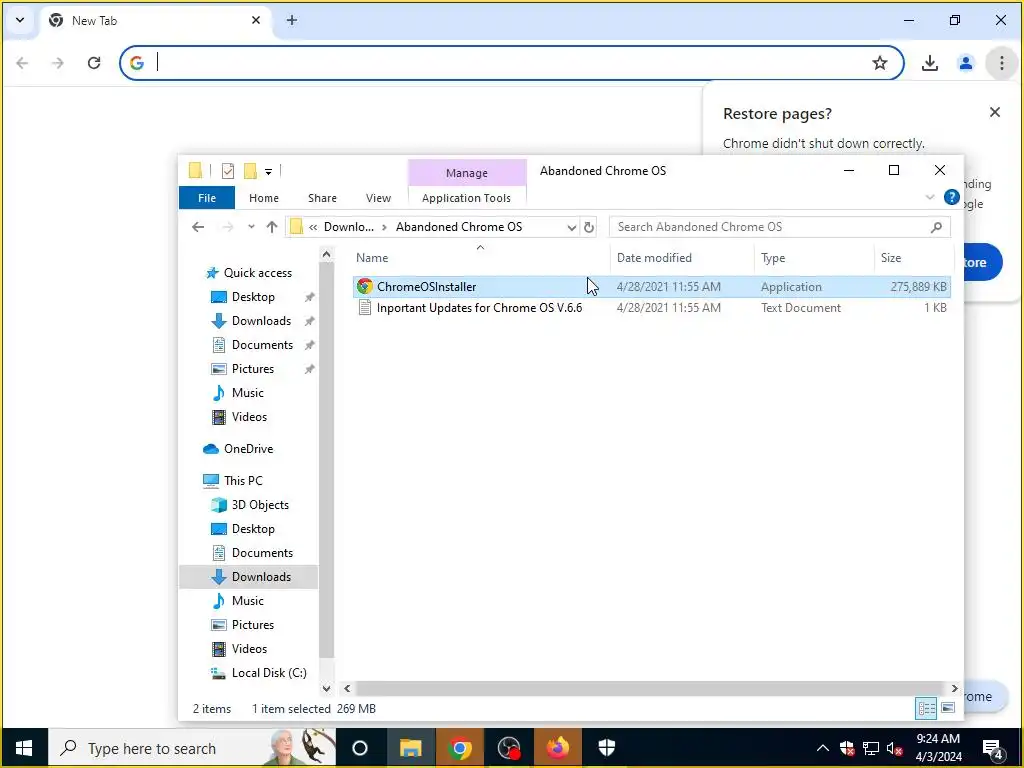Image resolution: width=1024 pixels, height=768 pixels.
Task: Click the Explorer search magnifier icon
Action: click(936, 227)
